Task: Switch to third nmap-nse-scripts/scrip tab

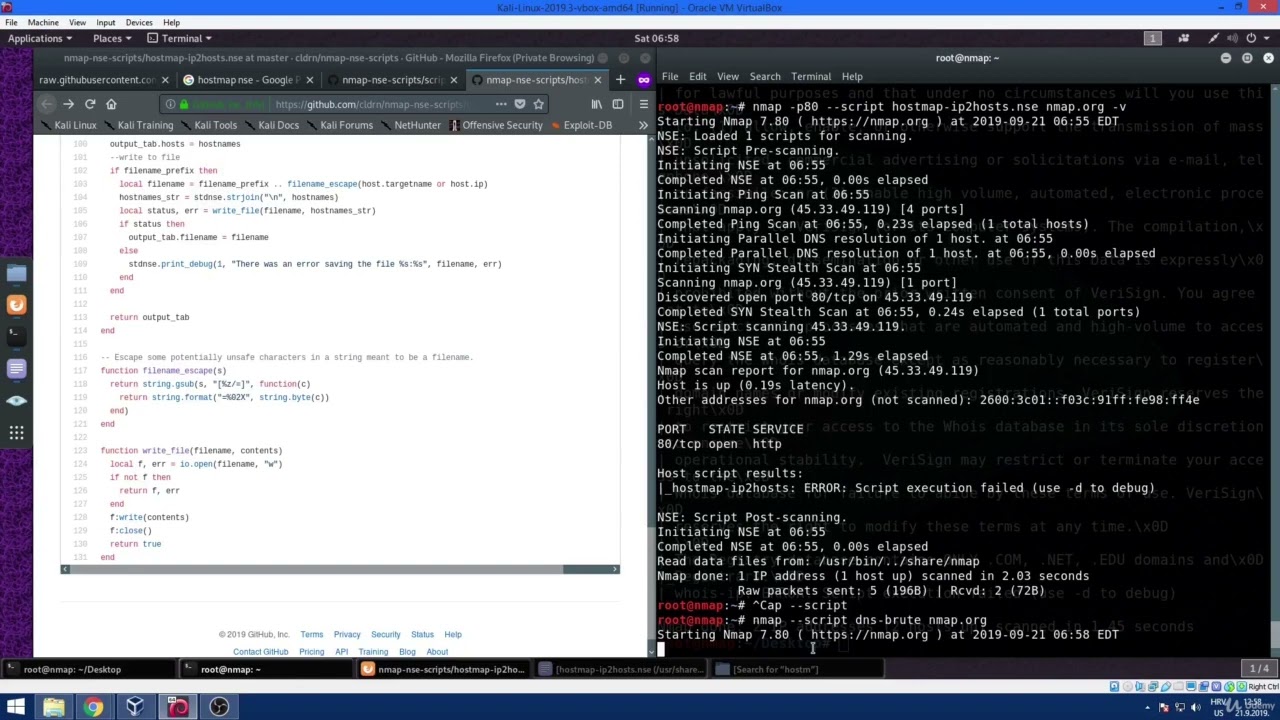Action: (391, 80)
